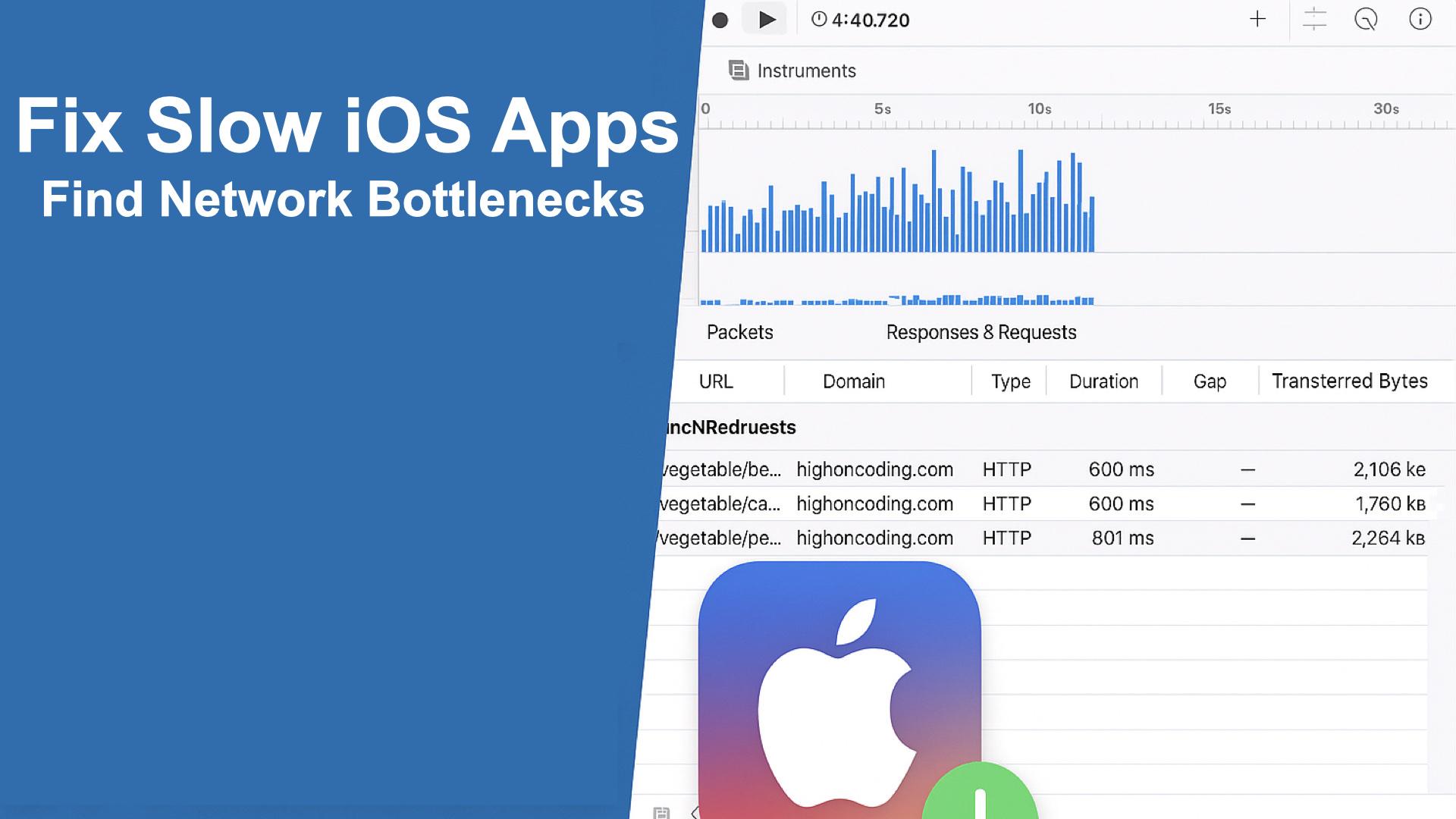Image resolution: width=1456 pixels, height=819 pixels.
Task: Click the small document icon at bottom left
Action: tap(661, 812)
